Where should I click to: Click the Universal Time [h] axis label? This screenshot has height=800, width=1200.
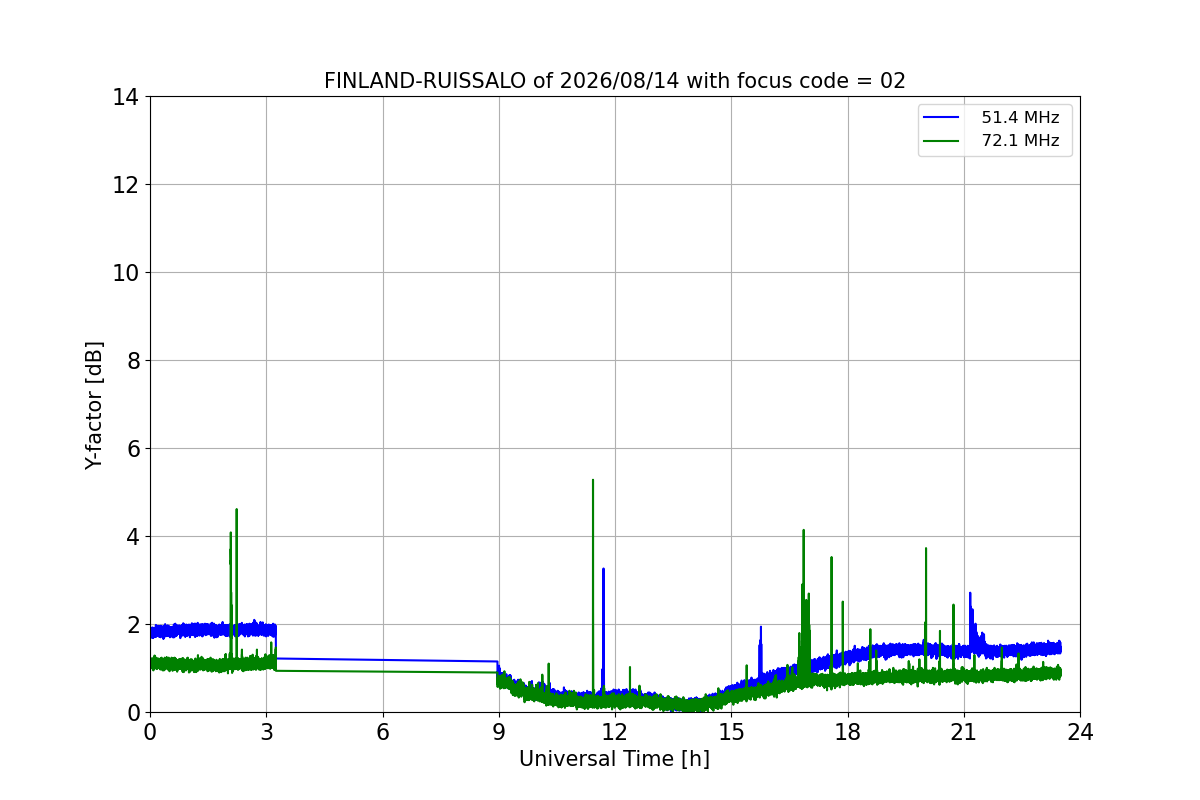(614, 759)
